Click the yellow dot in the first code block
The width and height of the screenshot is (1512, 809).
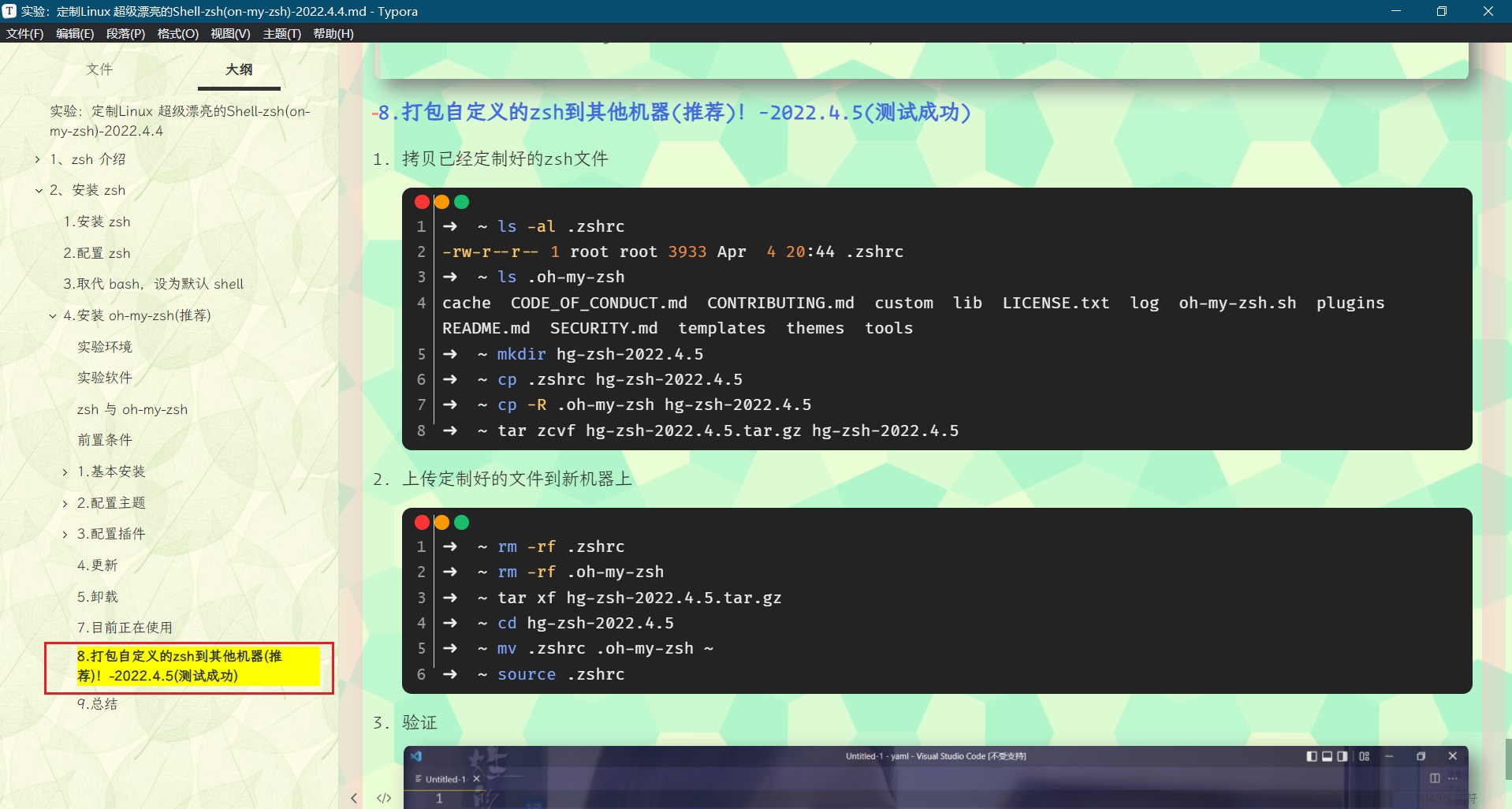coord(441,202)
